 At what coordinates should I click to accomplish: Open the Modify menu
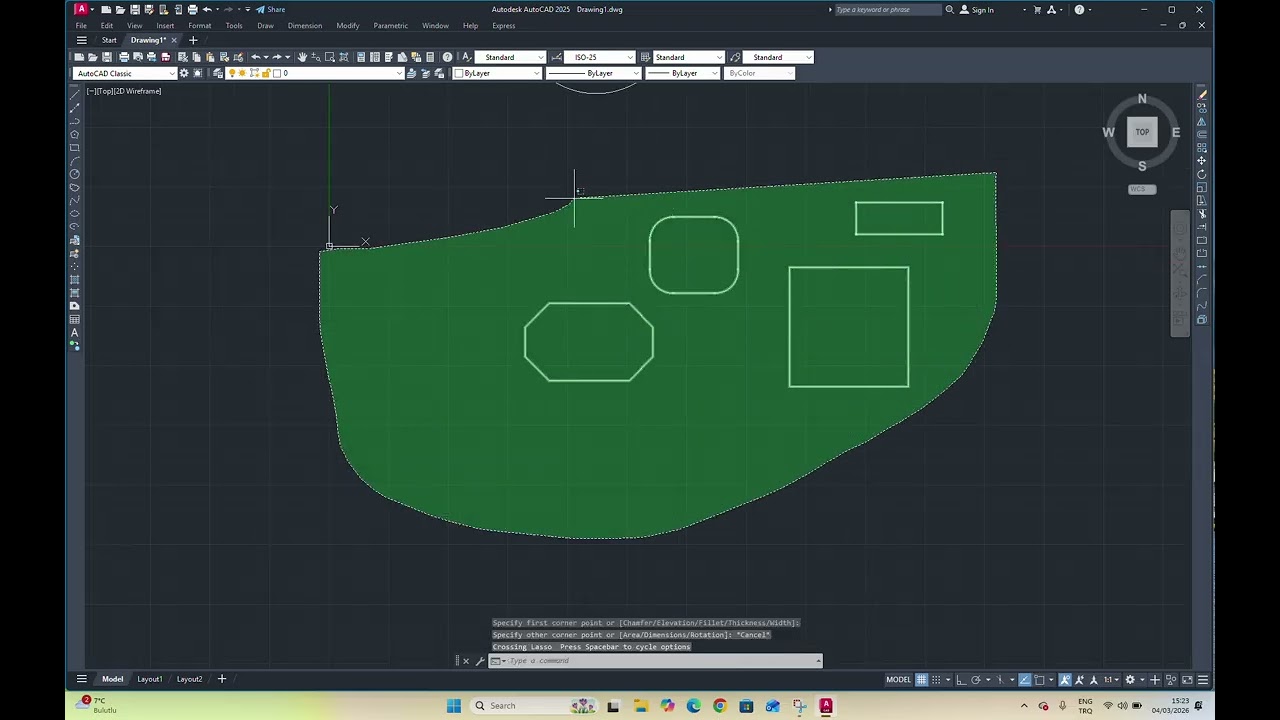[x=347, y=26]
